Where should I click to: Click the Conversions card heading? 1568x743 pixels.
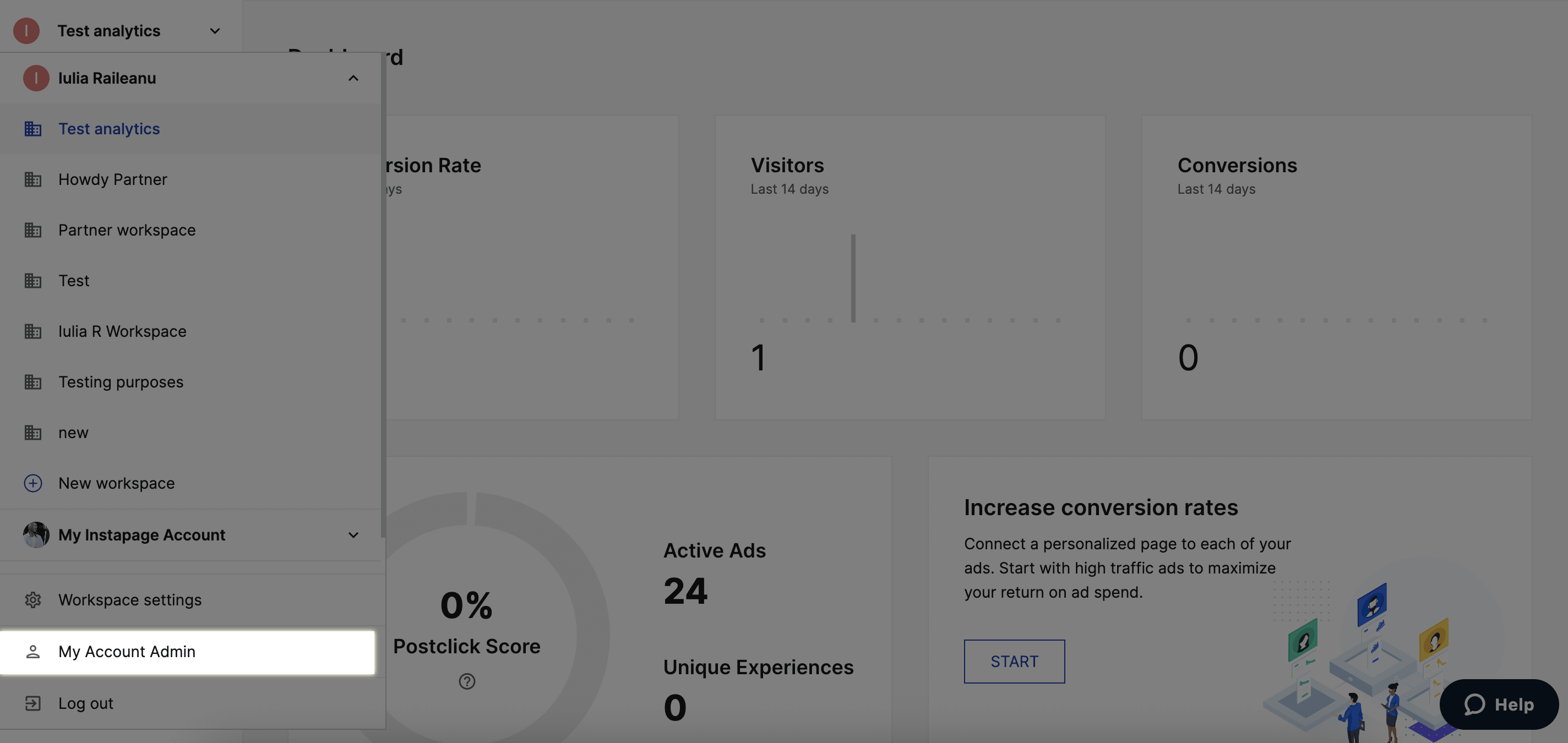click(1237, 165)
